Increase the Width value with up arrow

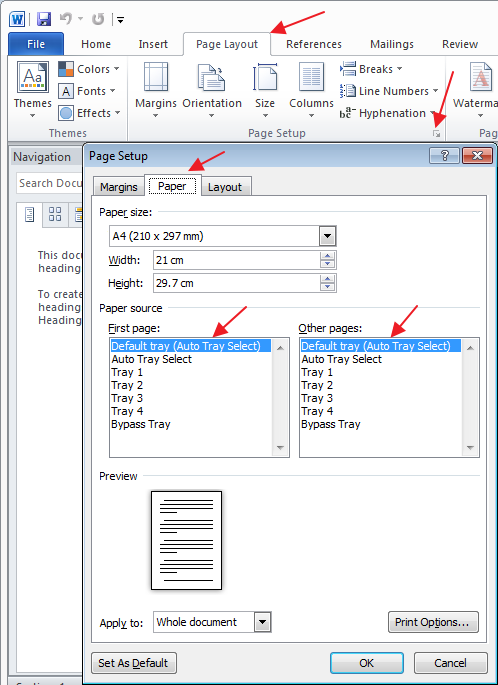[x=327, y=256]
